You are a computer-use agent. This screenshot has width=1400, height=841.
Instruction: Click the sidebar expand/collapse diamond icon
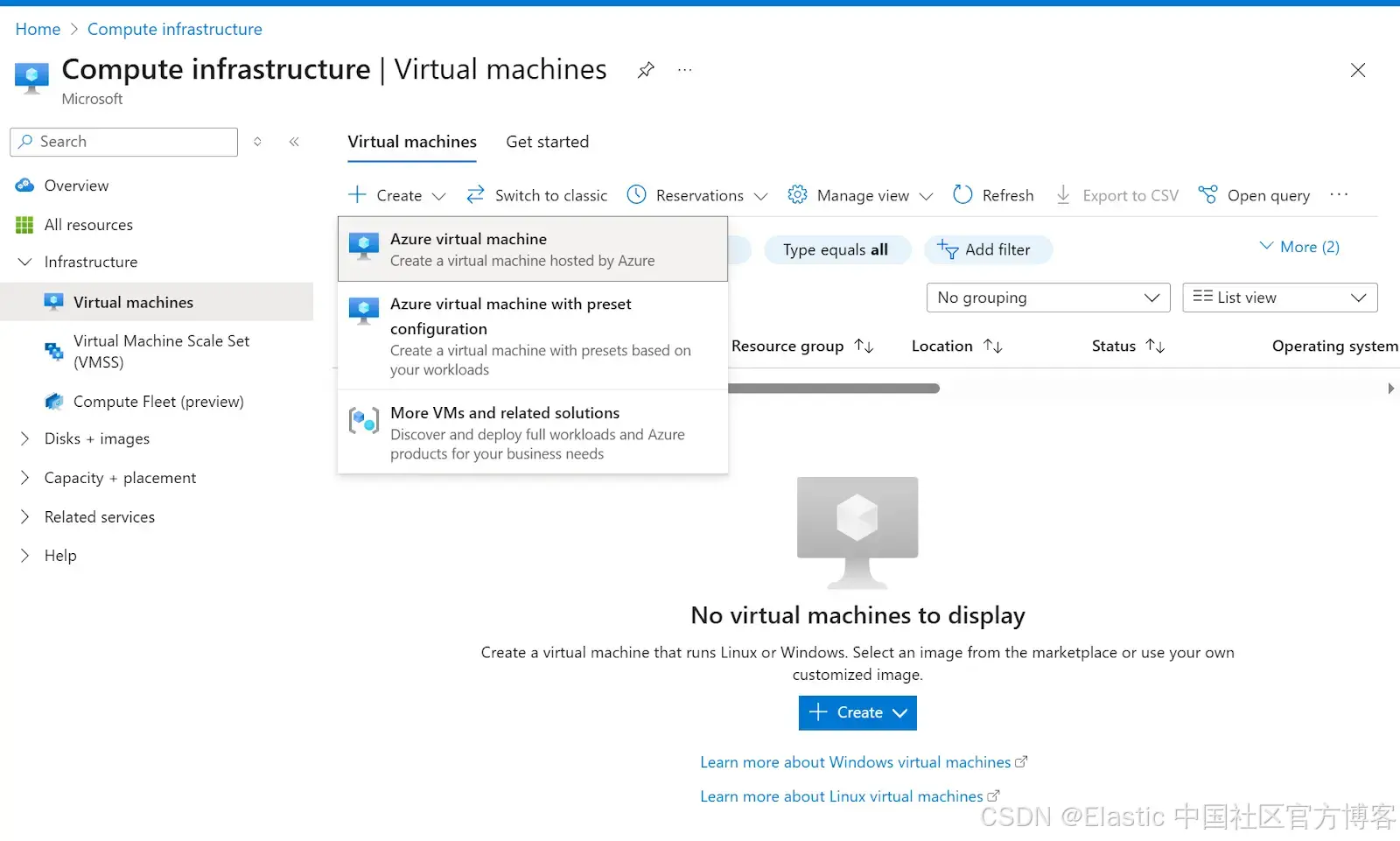(x=257, y=142)
